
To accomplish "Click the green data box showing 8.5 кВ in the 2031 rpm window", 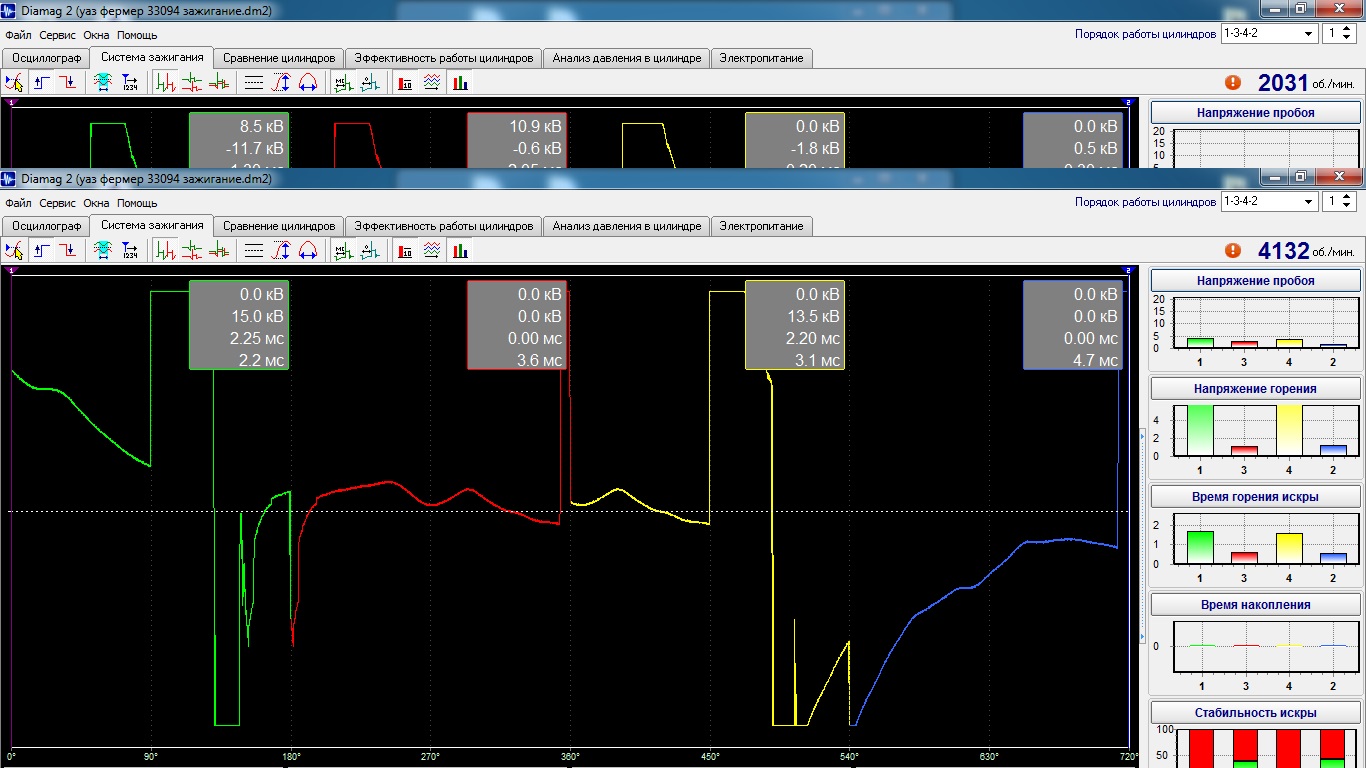I will point(239,140).
